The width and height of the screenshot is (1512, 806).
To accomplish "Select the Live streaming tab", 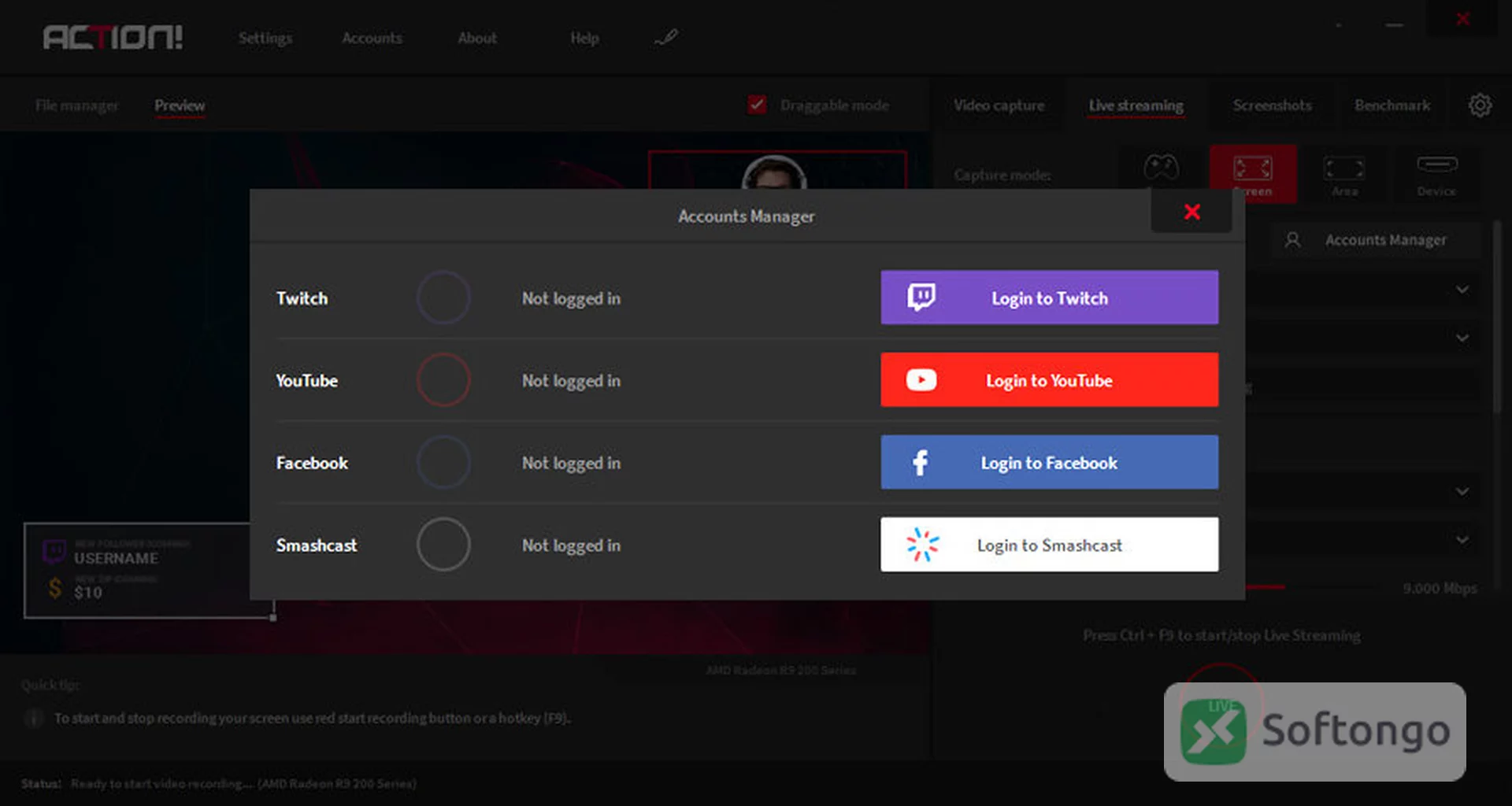I will tap(1136, 105).
